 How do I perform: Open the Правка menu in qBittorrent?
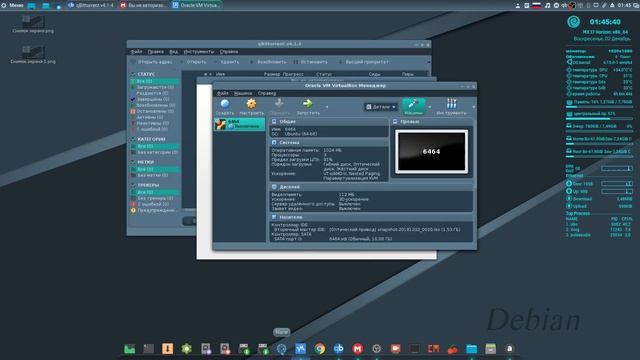pyautogui.click(x=156, y=52)
